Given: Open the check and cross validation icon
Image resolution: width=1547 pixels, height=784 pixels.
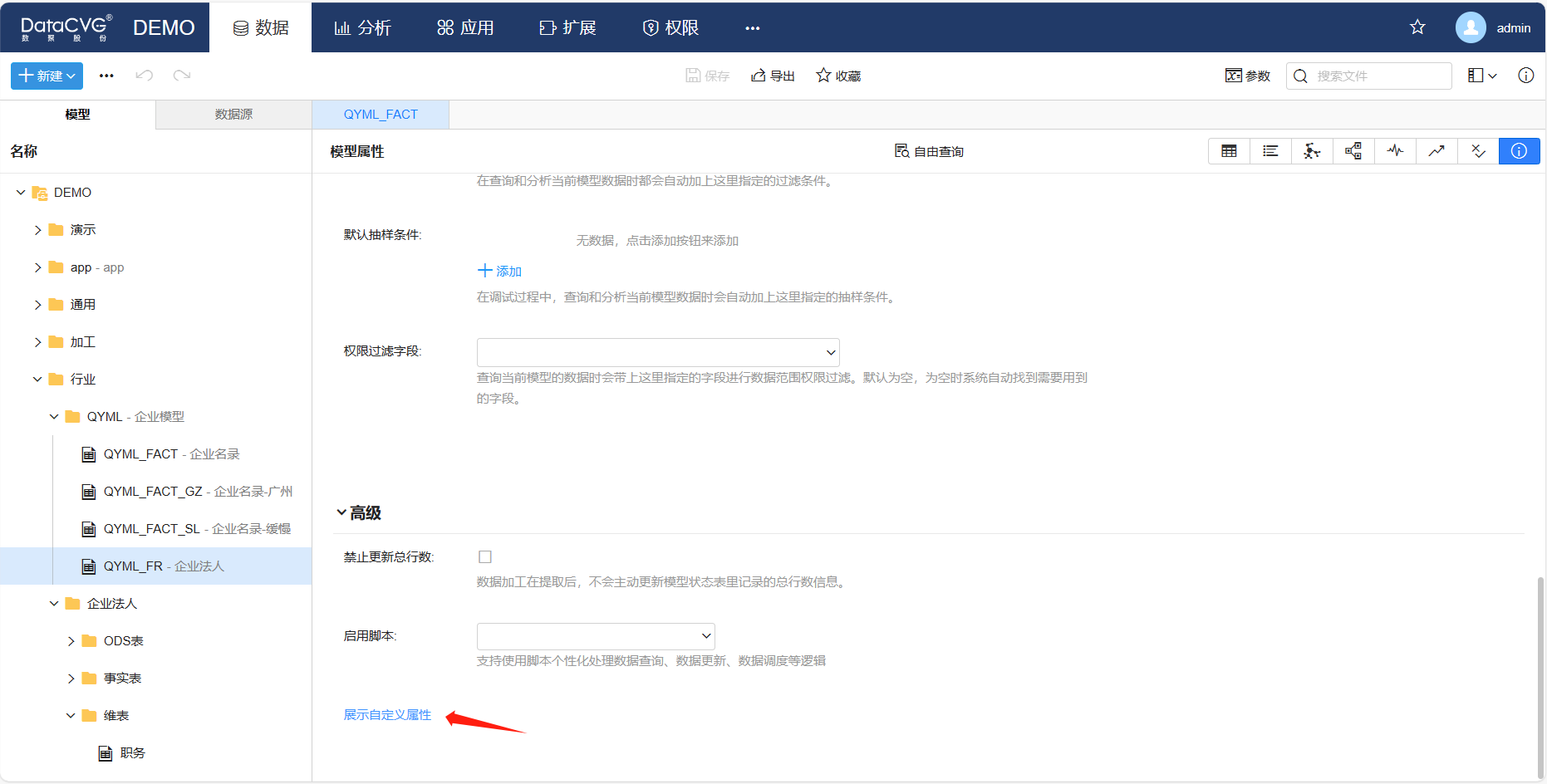Looking at the screenshot, I should tap(1478, 151).
